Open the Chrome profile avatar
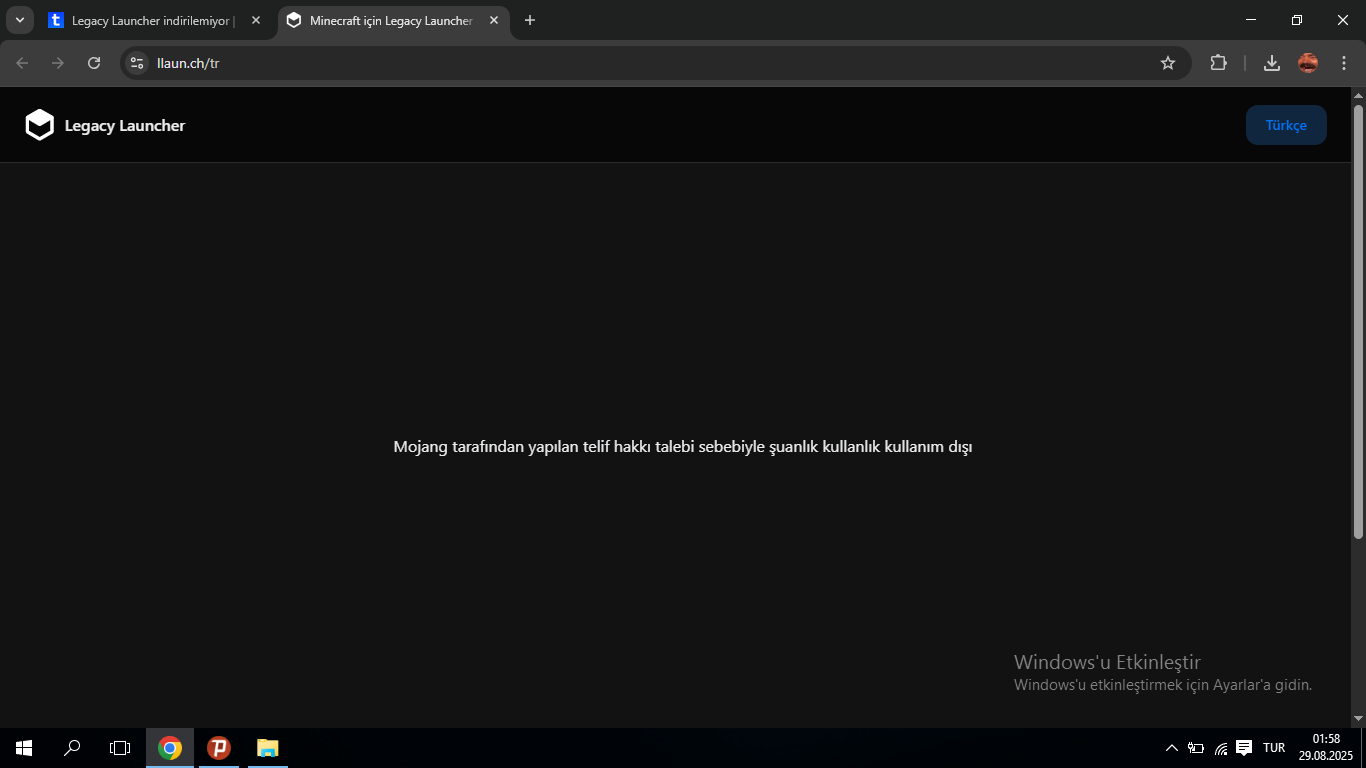The height and width of the screenshot is (768, 1366). click(1308, 63)
